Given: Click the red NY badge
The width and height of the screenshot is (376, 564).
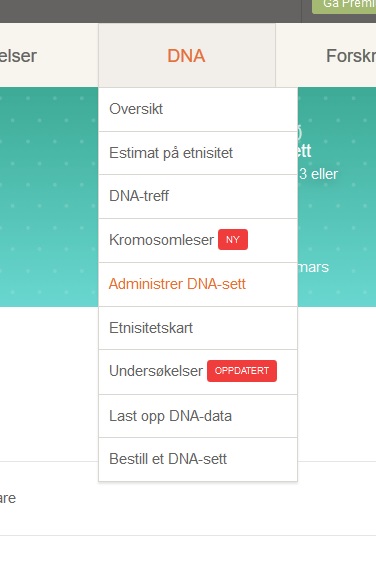Looking at the screenshot, I should coord(233,240).
